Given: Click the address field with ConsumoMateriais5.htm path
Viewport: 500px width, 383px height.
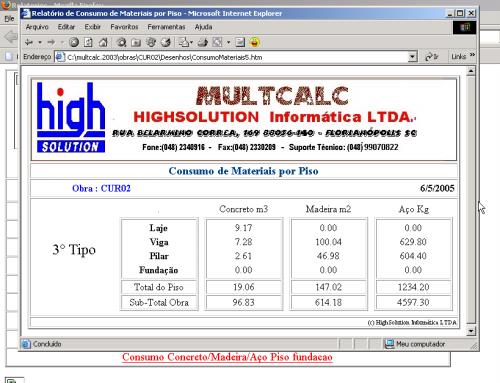Looking at the screenshot, I should coord(237,57).
